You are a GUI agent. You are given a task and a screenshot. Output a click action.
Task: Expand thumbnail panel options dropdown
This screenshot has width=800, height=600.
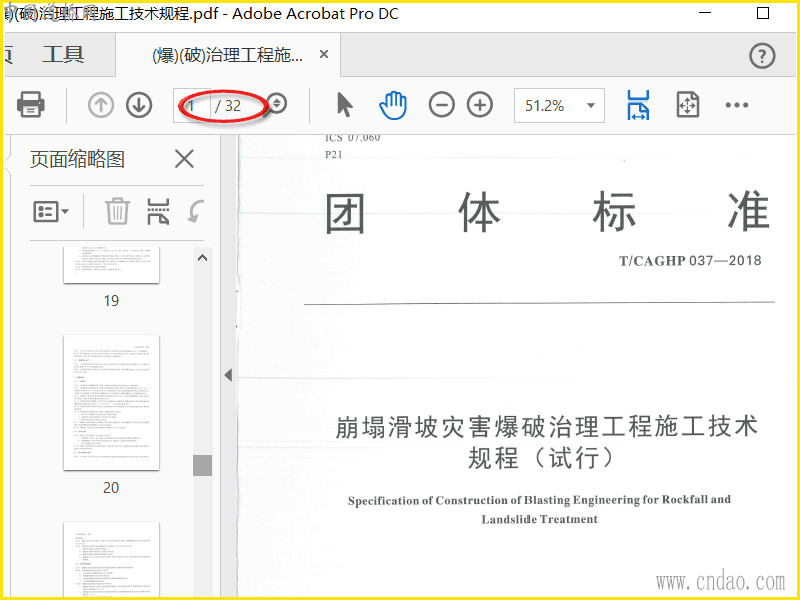click(x=51, y=211)
